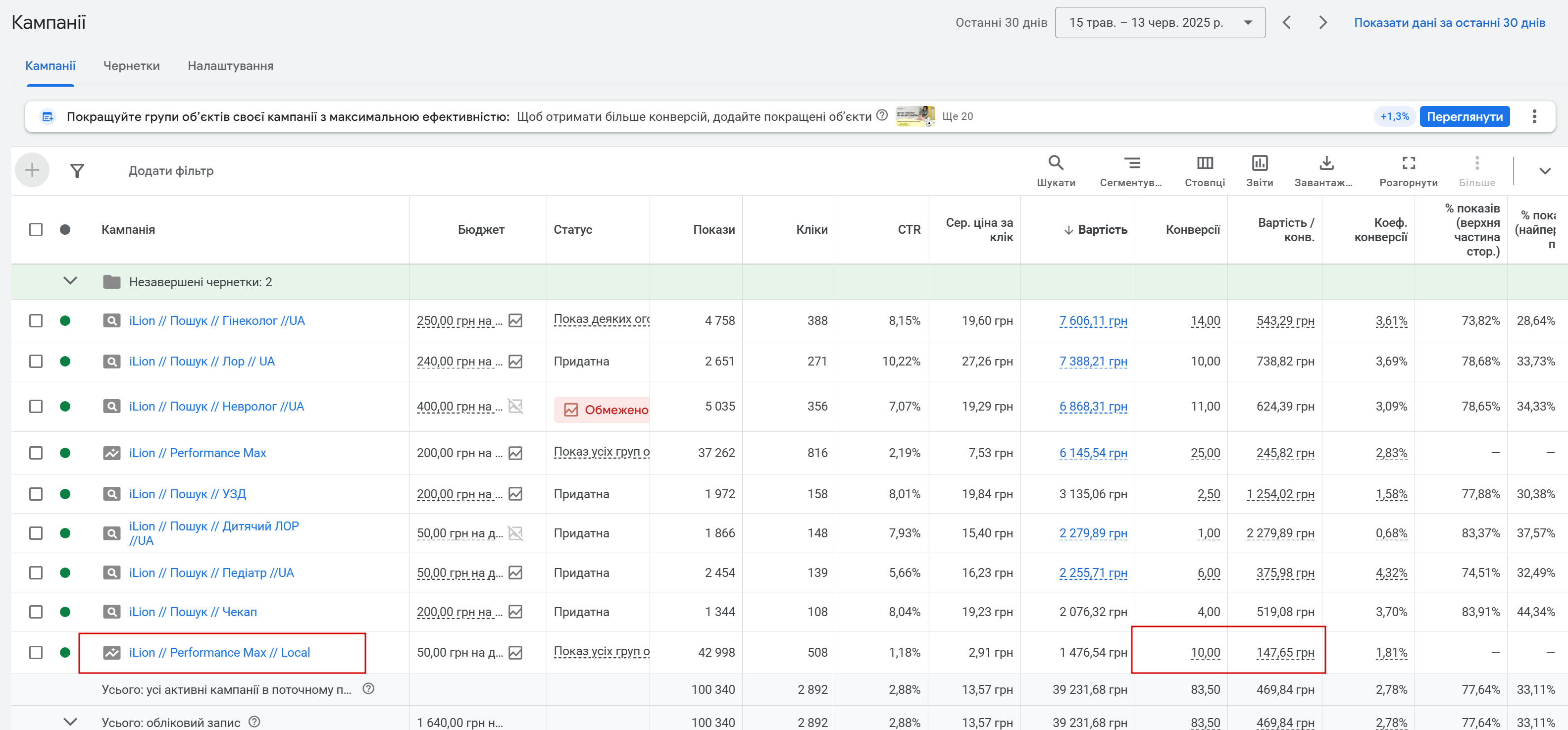1568x730 pixels.
Task: Click budget chart icon for Гінеколог campaign
Action: pyautogui.click(x=515, y=320)
